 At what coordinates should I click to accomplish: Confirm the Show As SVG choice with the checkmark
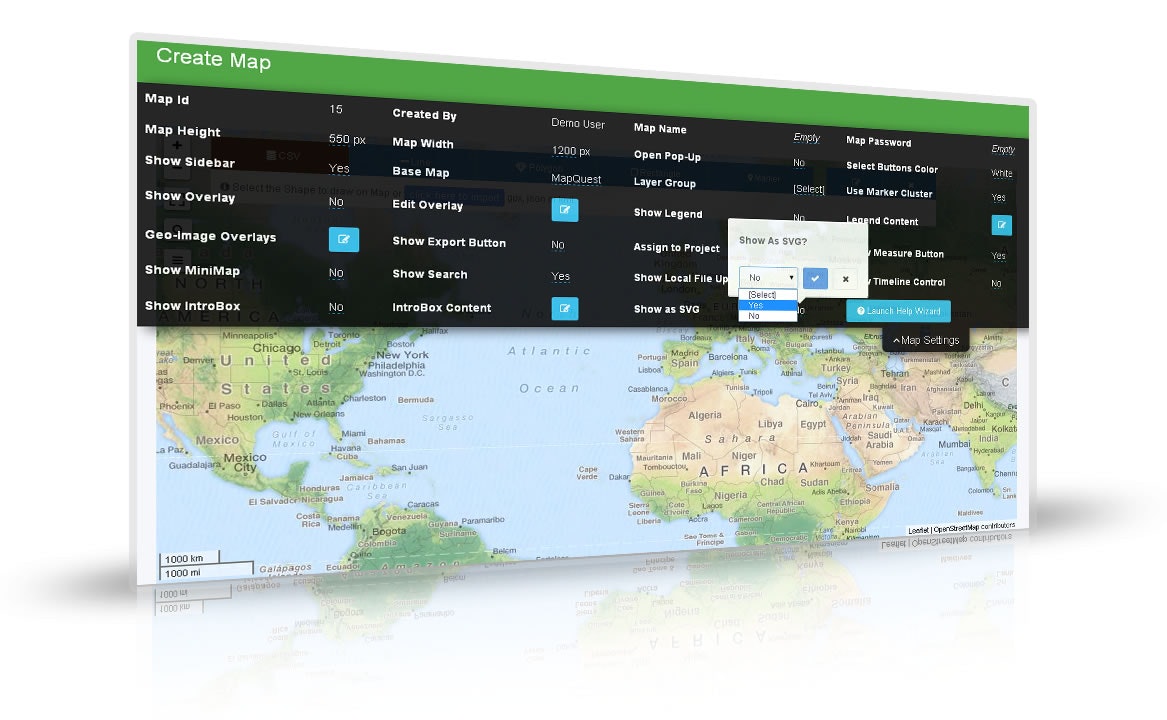click(815, 279)
